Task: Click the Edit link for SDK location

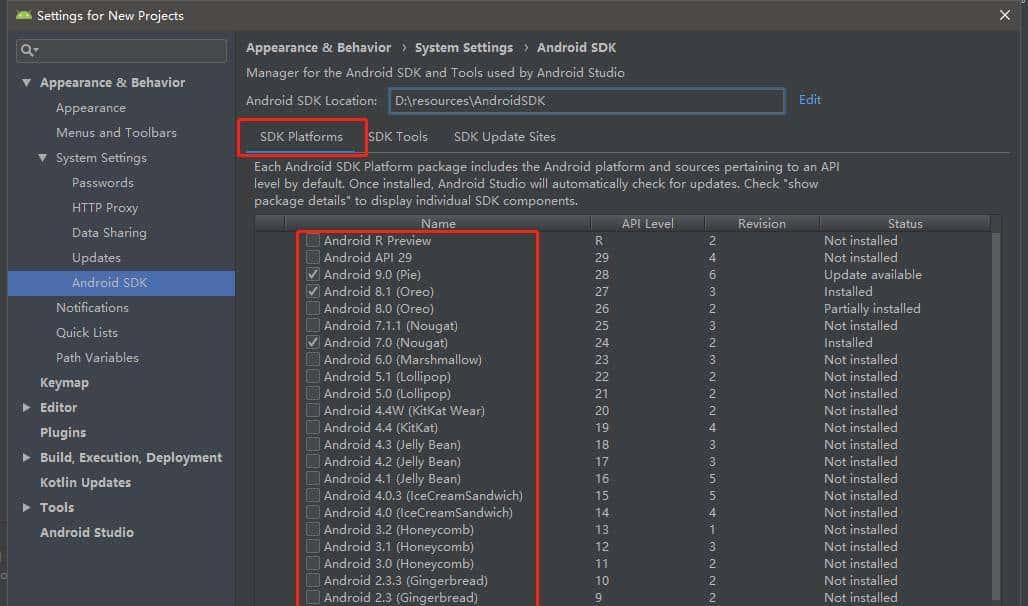Action: point(809,100)
